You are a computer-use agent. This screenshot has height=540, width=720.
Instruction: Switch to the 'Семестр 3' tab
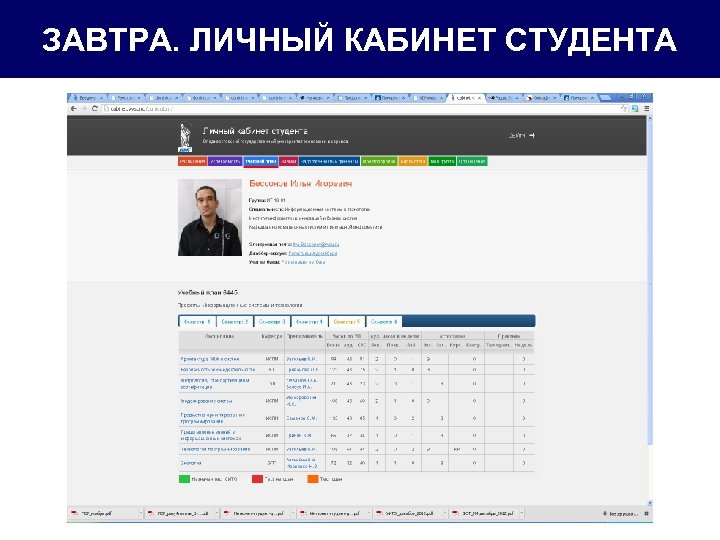(272, 321)
